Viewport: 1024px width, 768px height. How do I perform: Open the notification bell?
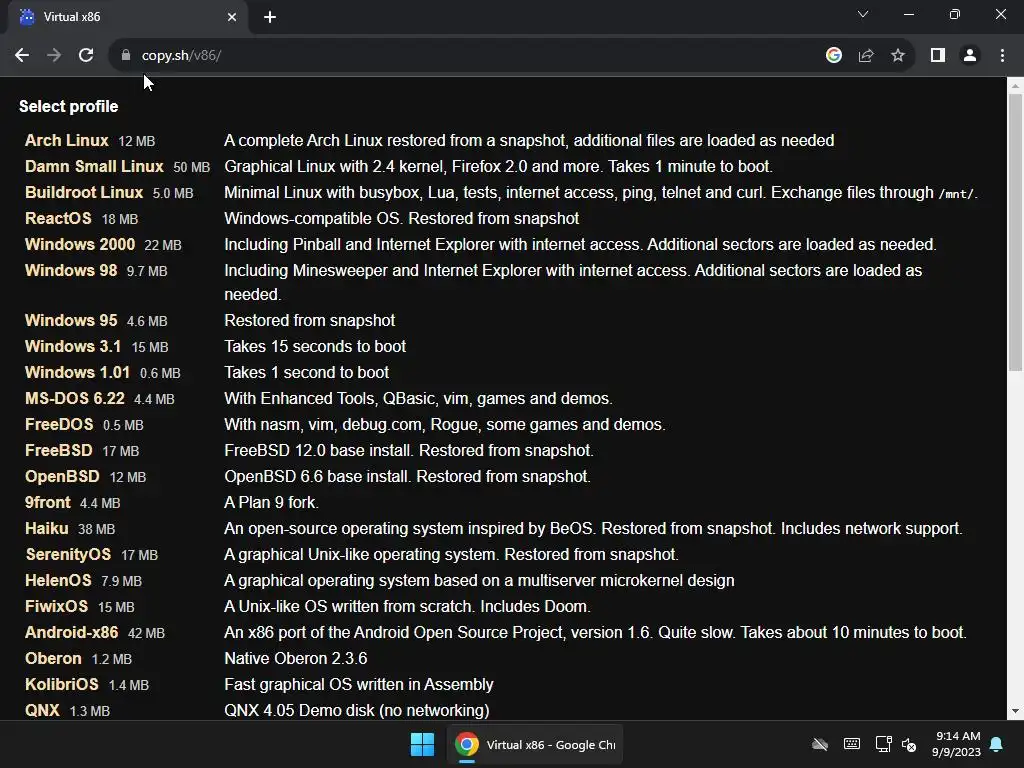(997, 744)
